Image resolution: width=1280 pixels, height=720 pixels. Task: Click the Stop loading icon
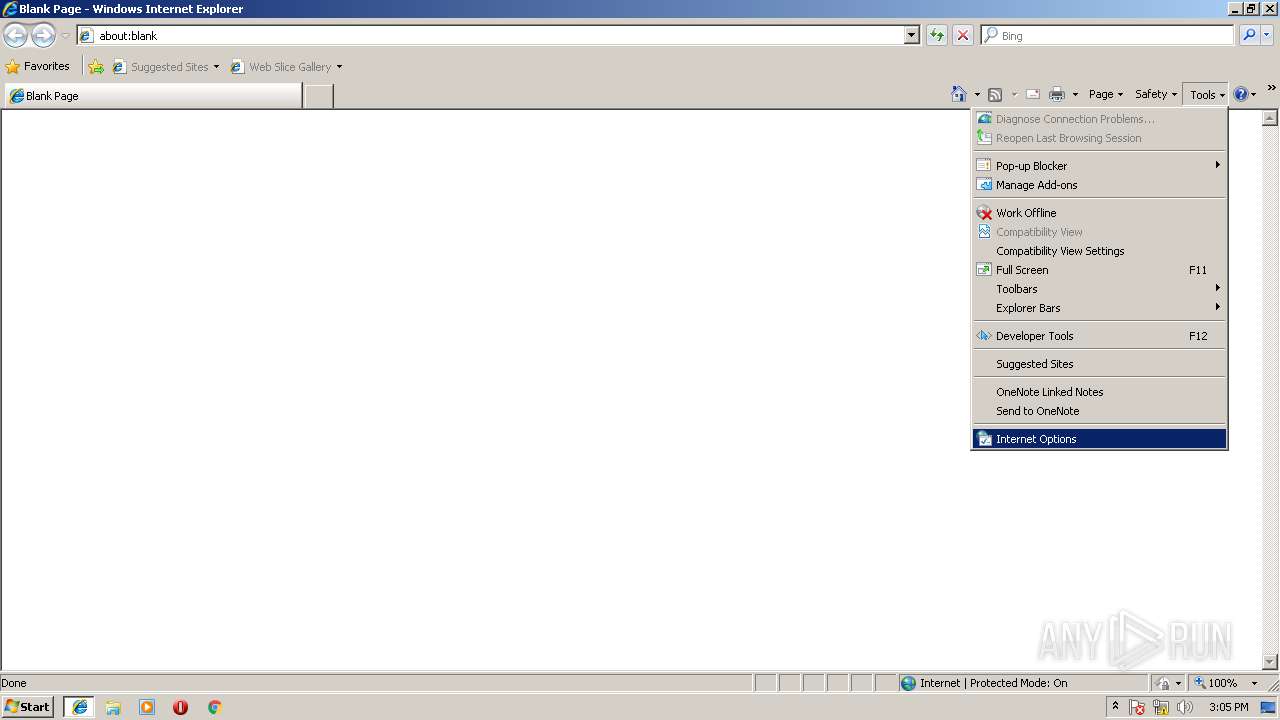[963, 35]
